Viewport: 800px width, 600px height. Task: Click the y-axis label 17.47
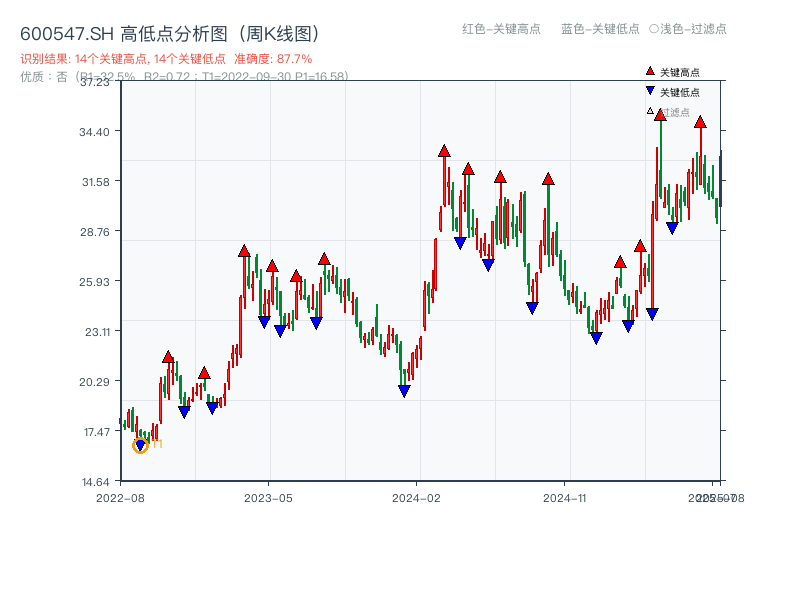coord(97,432)
